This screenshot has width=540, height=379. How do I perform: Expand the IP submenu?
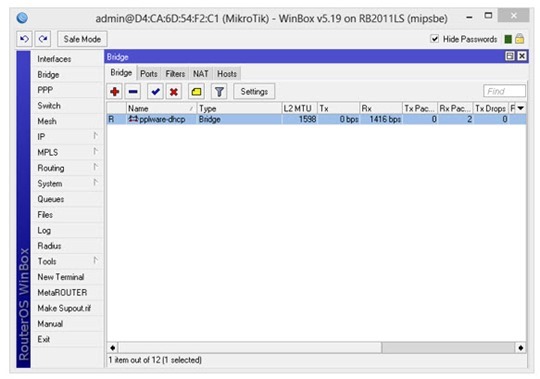(x=67, y=137)
